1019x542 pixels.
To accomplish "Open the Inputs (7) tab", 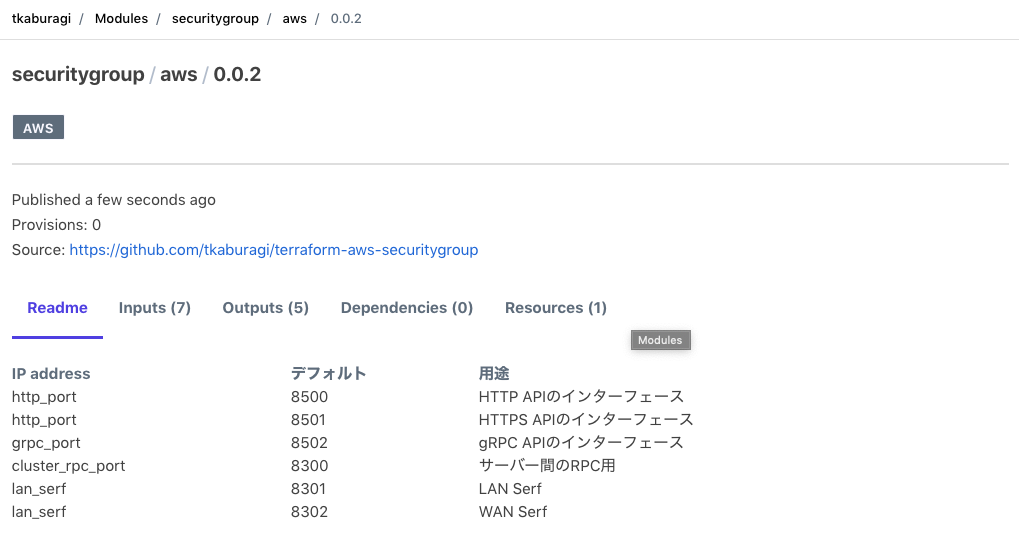I will [x=155, y=308].
